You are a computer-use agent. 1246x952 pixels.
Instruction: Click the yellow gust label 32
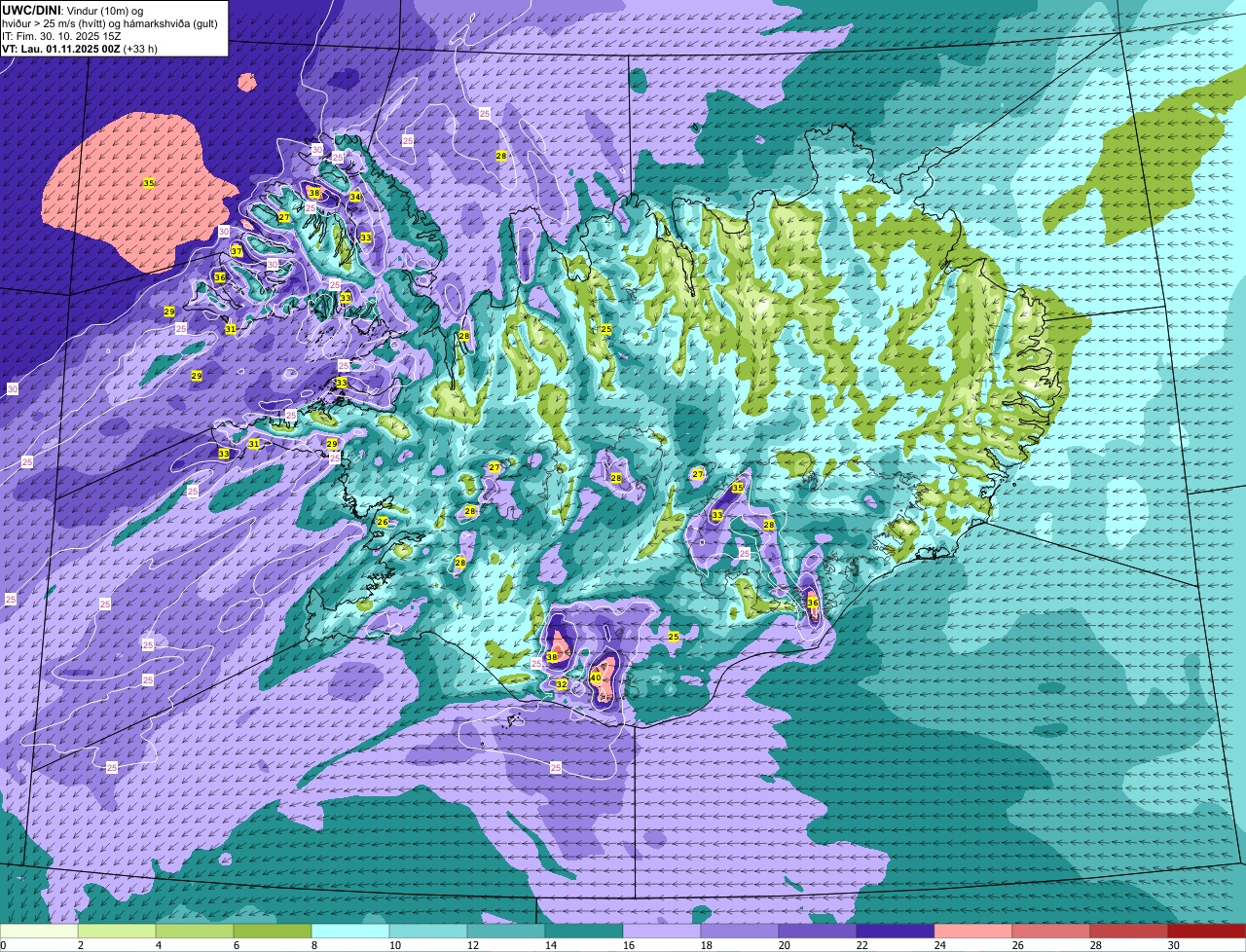tap(562, 684)
